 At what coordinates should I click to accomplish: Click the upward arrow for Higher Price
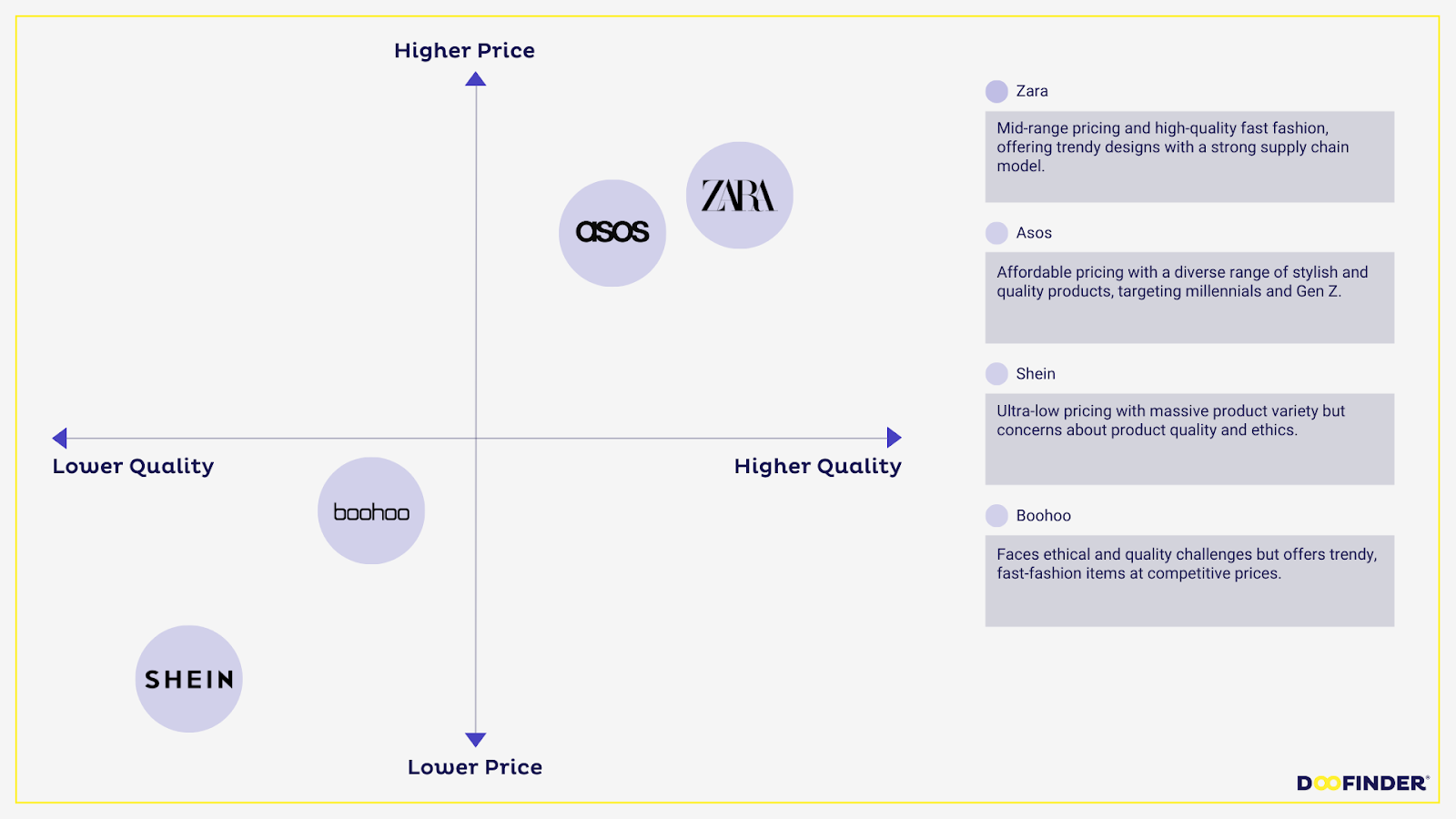475,79
